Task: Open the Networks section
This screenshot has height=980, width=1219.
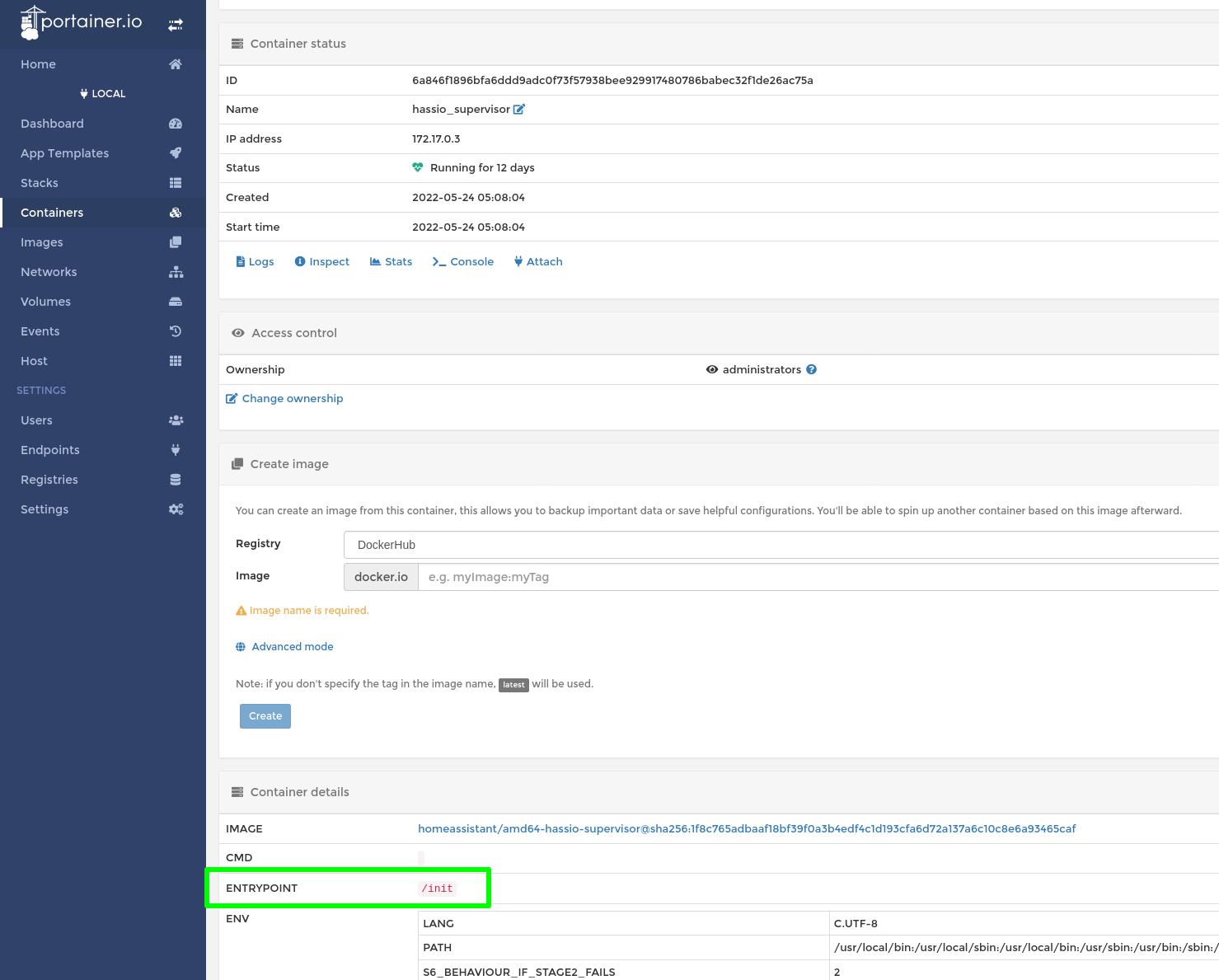Action: tap(49, 271)
